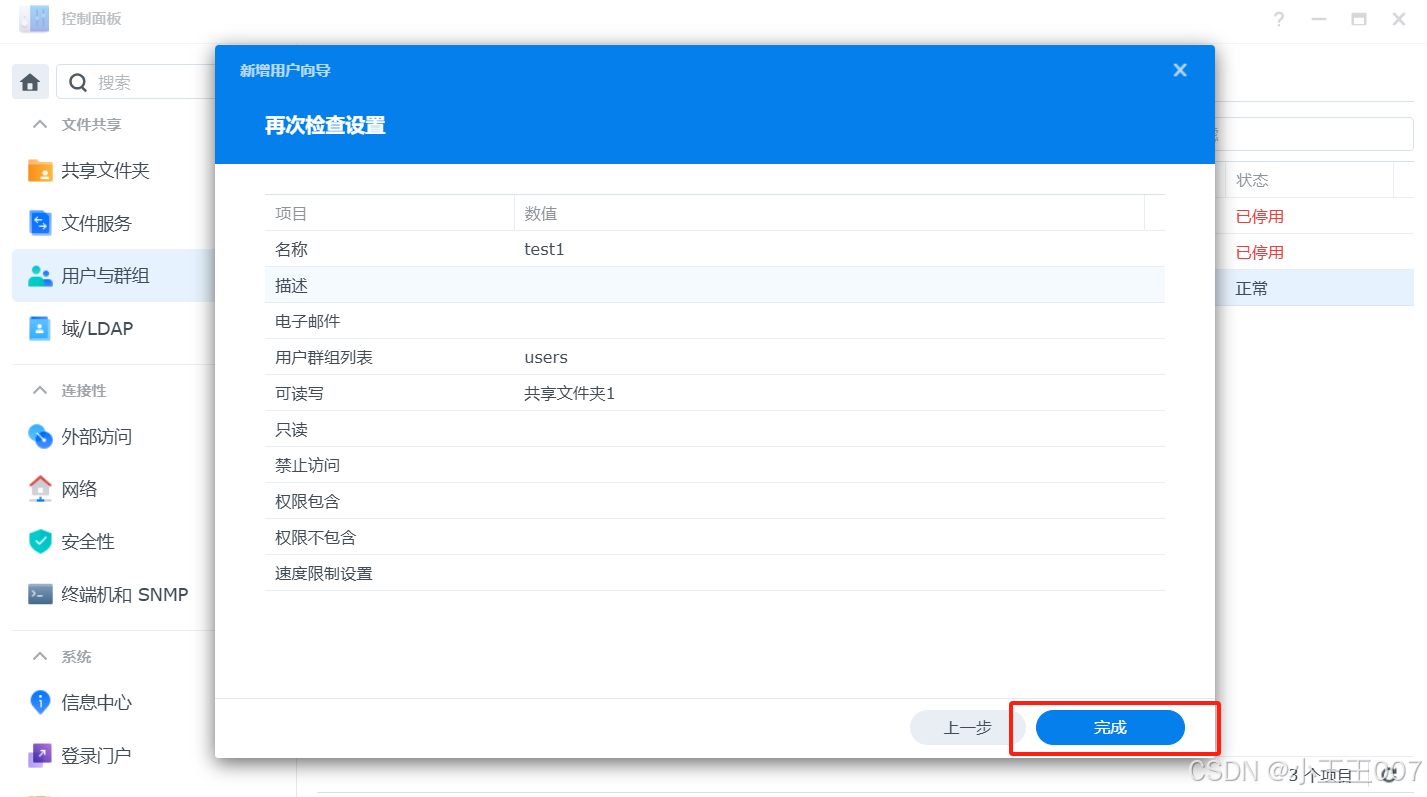Select the 速度限制设置 row

[714, 573]
